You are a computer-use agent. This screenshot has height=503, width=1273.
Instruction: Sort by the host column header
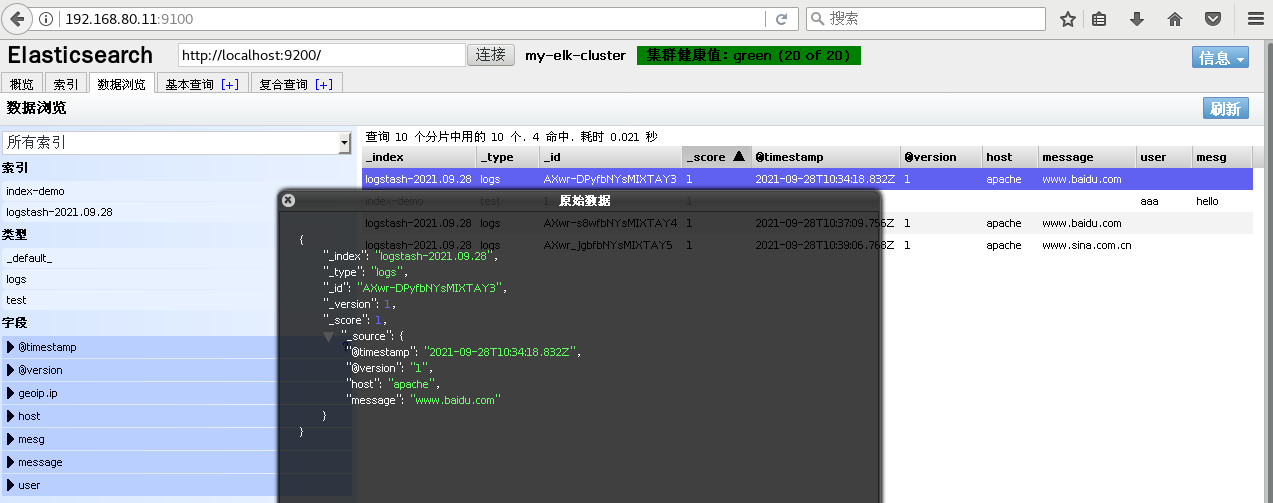click(x=1010, y=157)
